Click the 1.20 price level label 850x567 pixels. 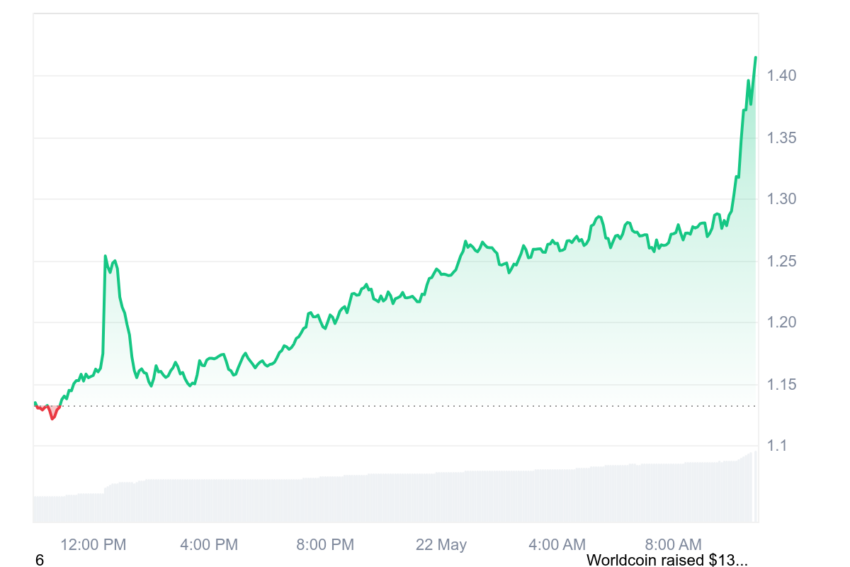[781, 323]
